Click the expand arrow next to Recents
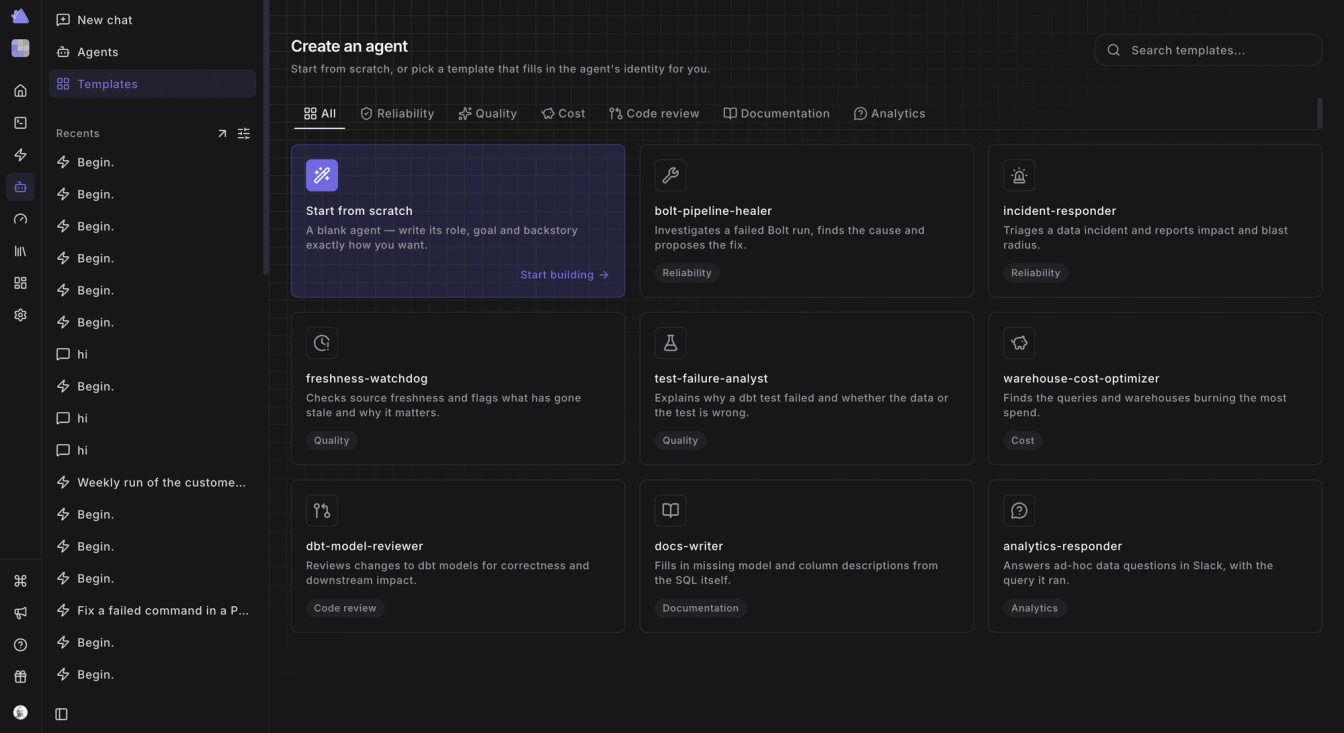The image size is (1344, 733). point(222,134)
